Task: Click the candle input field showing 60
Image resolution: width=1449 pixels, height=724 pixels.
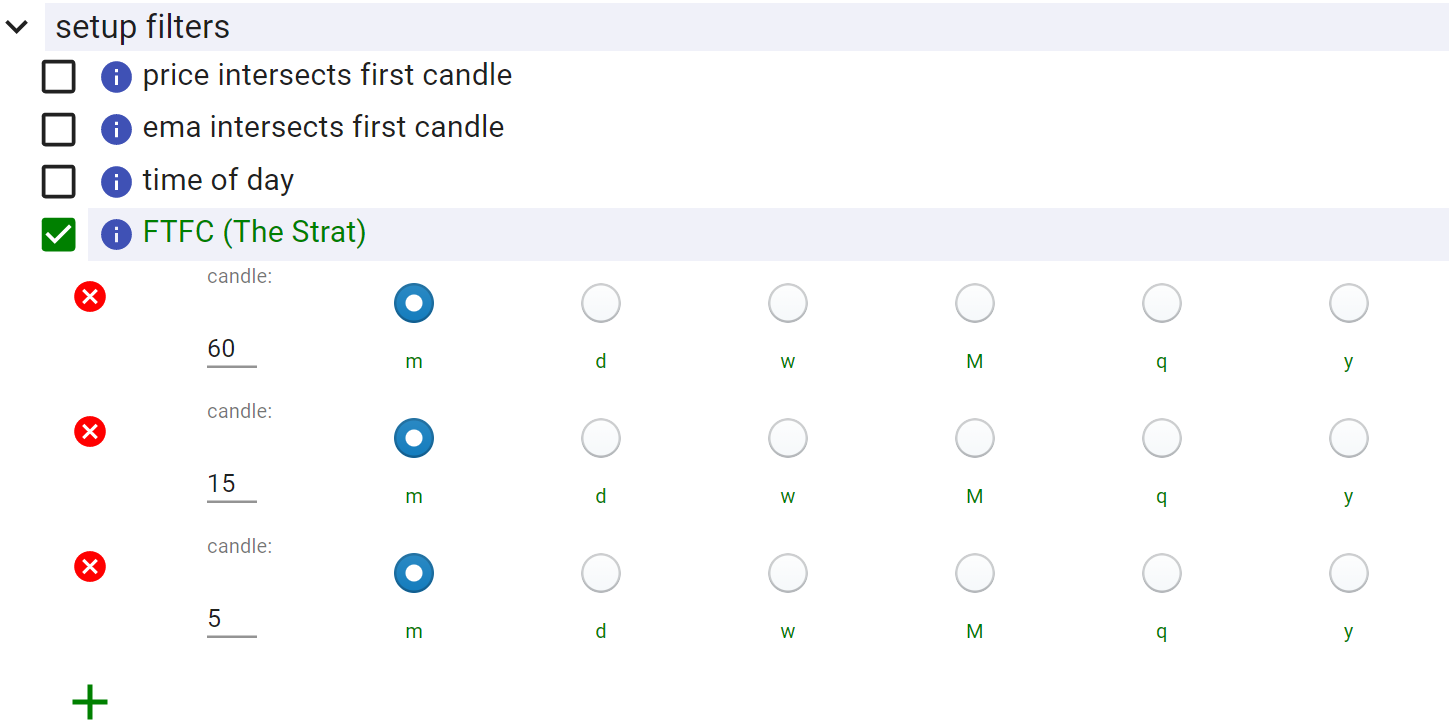Action: point(231,349)
